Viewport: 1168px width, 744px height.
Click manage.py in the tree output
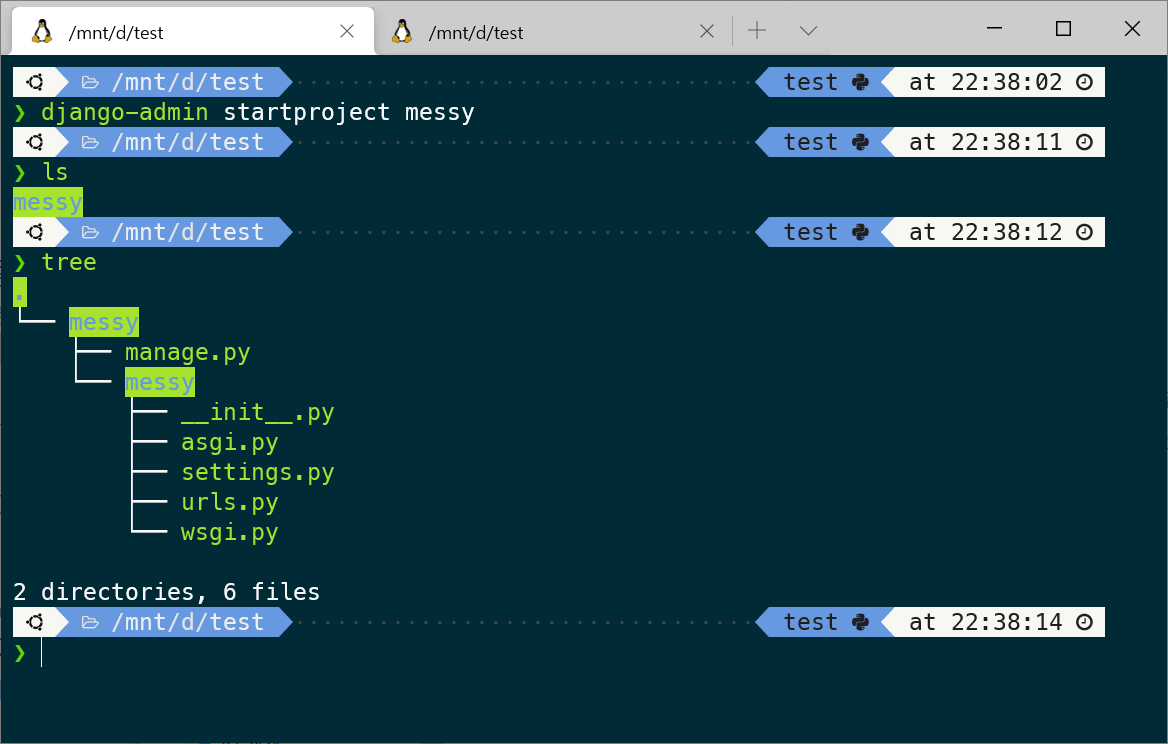click(188, 352)
